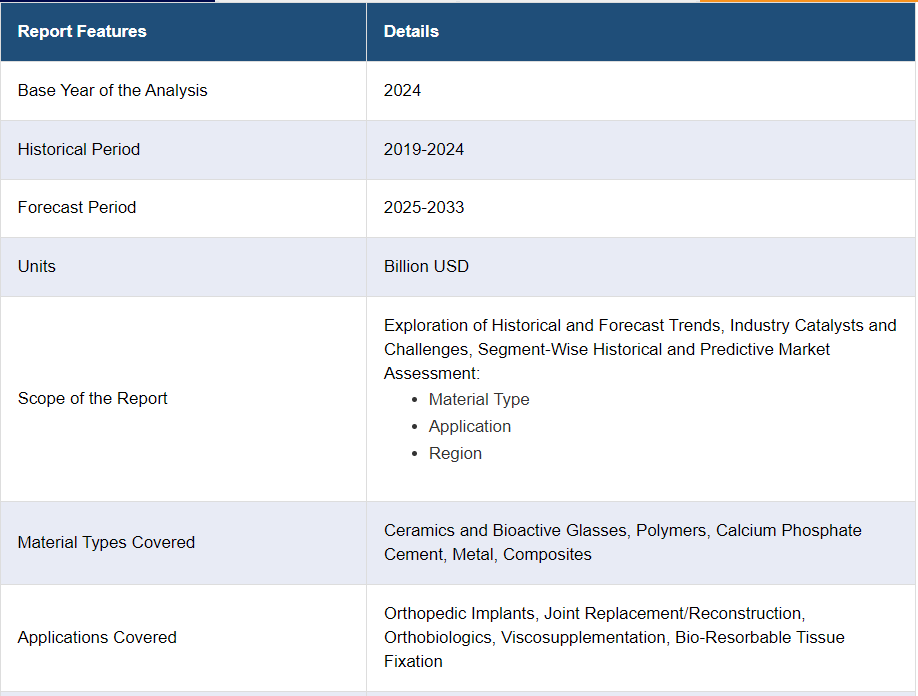Select the Forecast Period row label
Screen dimensions: 918x696
coord(77,207)
